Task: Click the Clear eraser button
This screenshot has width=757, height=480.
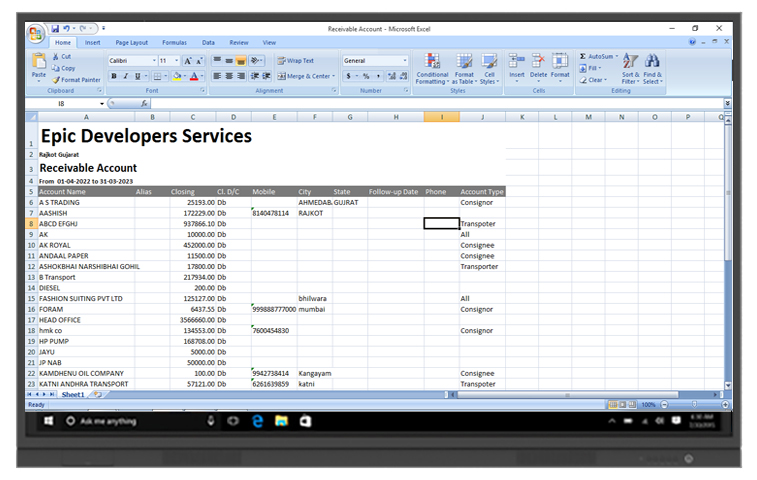Action: pyautogui.click(x=593, y=80)
